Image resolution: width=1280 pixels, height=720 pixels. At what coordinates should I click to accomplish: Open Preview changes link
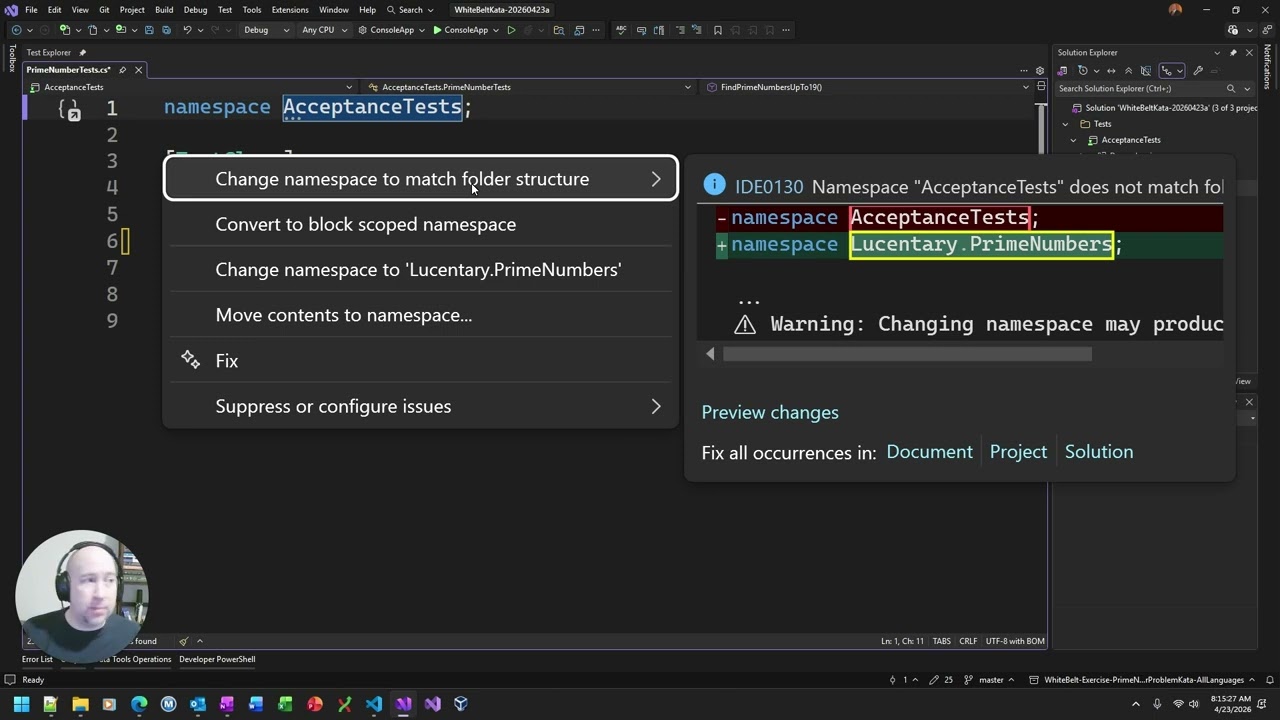click(x=770, y=412)
